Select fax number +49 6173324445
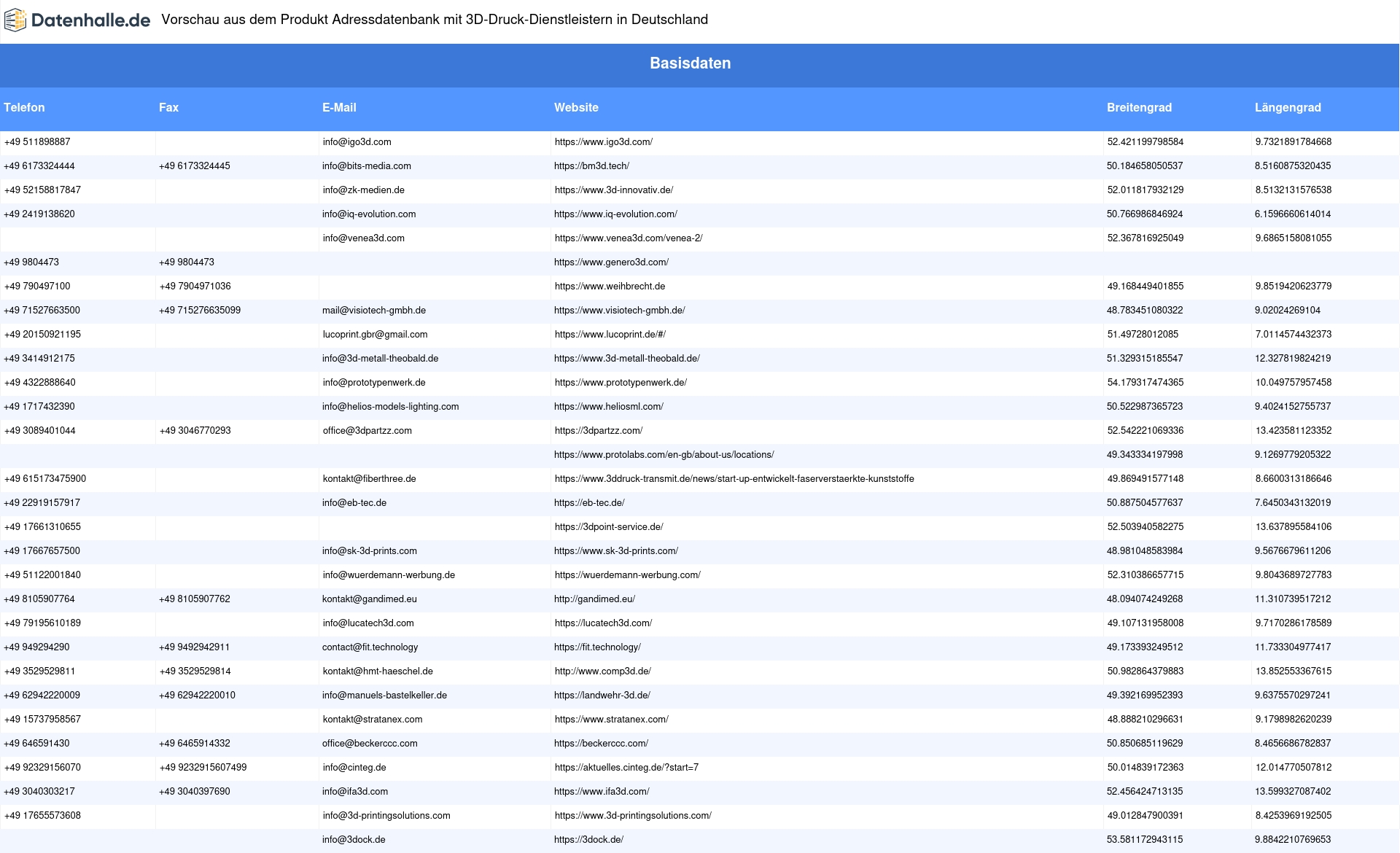The width and height of the screenshot is (1400, 853). (x=195, y=166)
